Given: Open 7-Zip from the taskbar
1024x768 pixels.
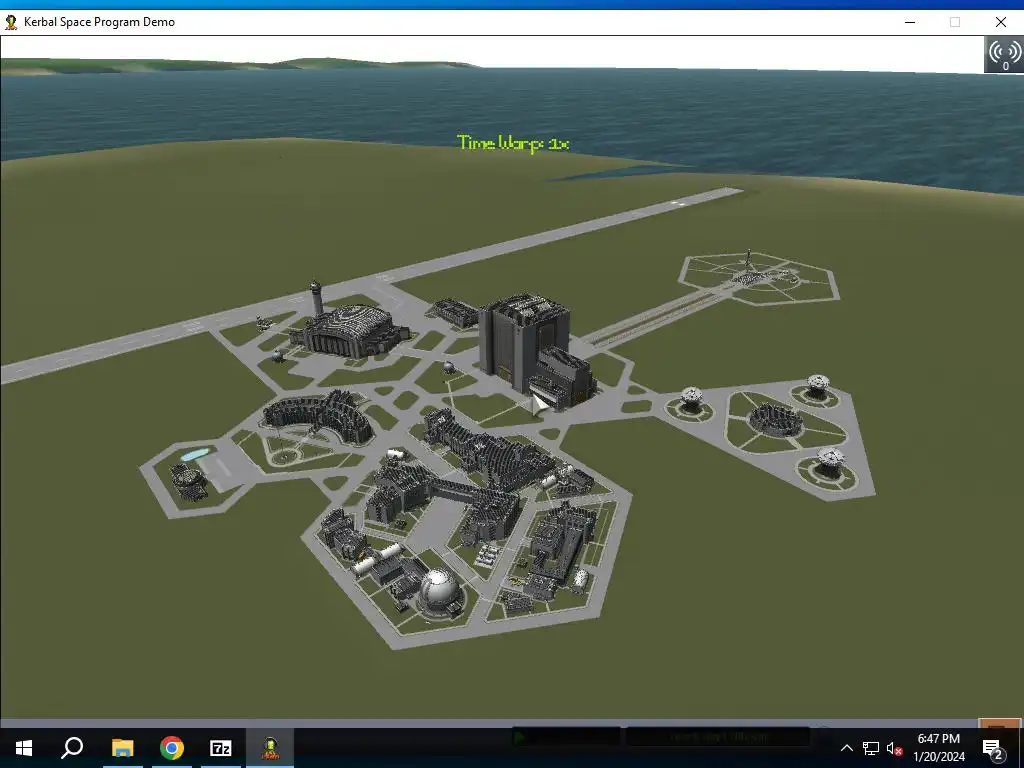Looking at the screenshot, I should coord(221,748).
